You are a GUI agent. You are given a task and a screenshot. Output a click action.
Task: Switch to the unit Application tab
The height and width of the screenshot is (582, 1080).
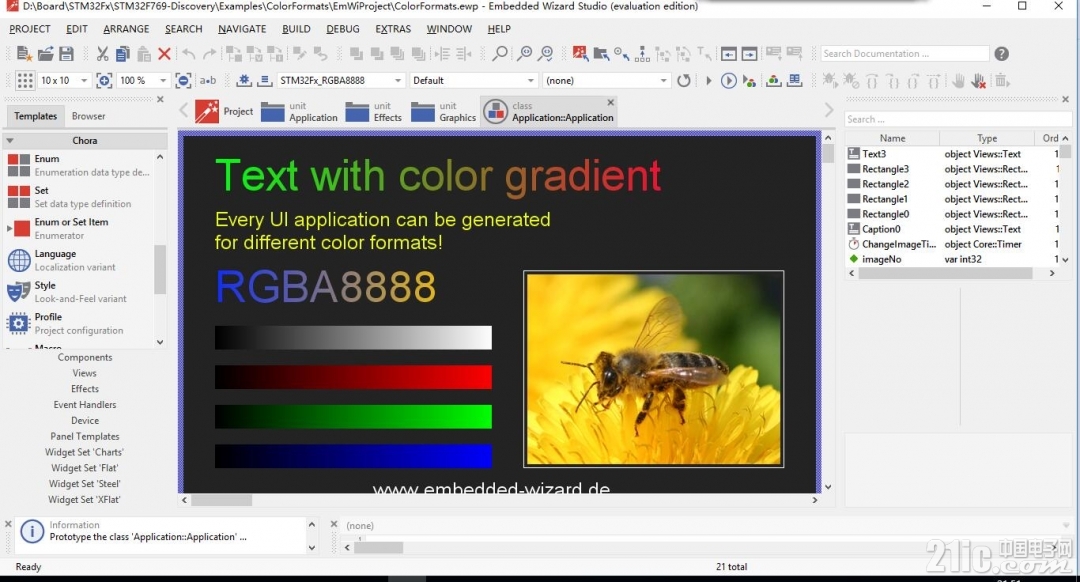(x=299, y=112)
